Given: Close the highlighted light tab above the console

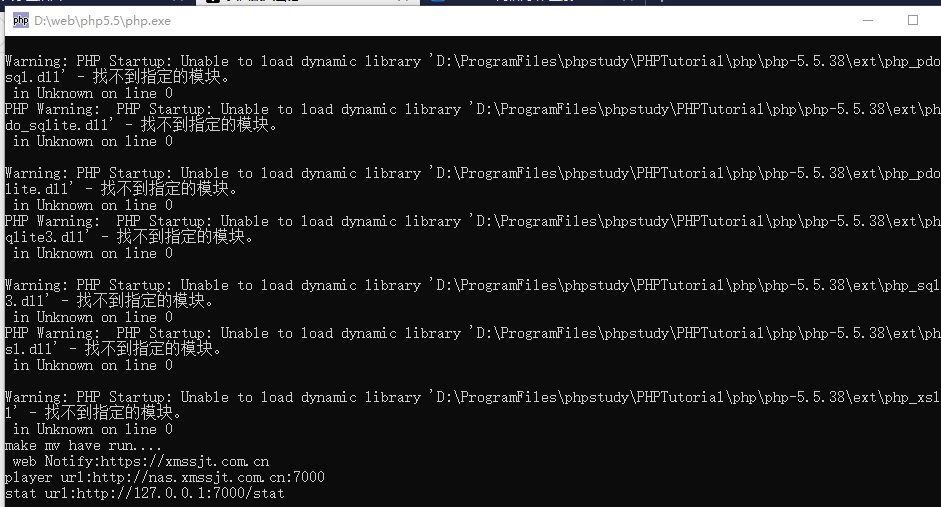Looking at the screenshot, I should click(x=403, y=1).
